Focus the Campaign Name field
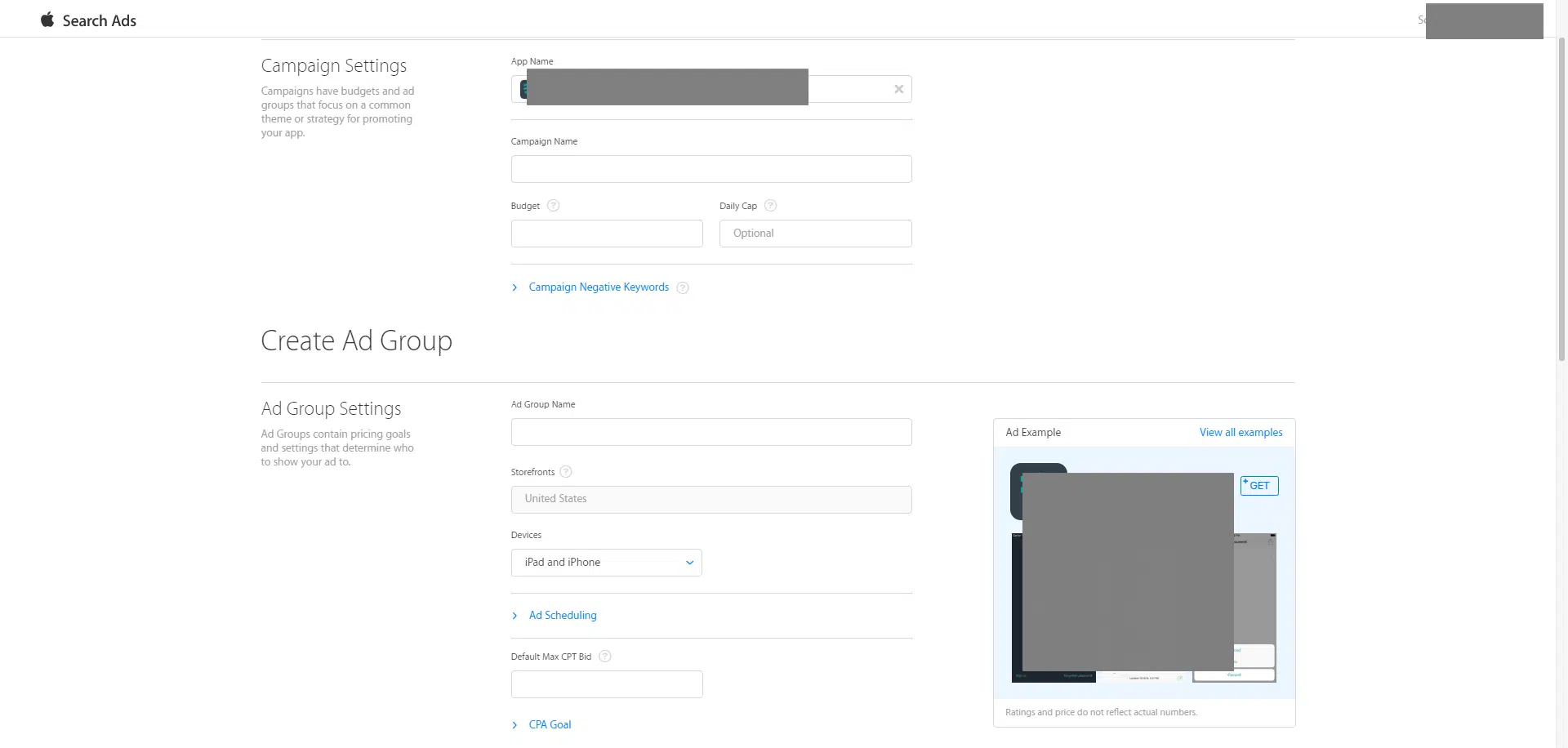The height and width of the screenshot is (748, 1568). [x=710, y=169]
